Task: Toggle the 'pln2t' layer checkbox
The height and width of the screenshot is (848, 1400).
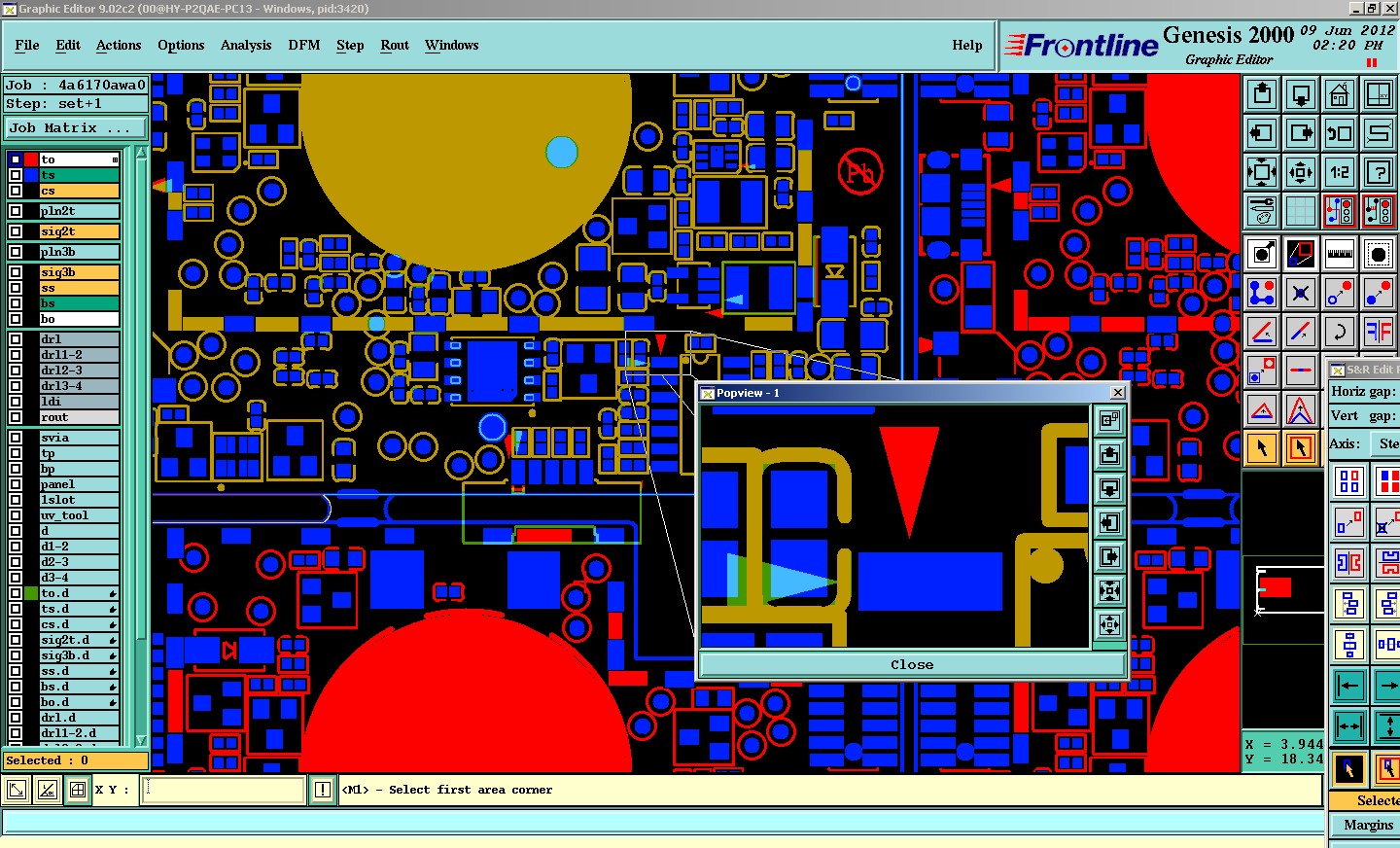Action: coord(16,211)
